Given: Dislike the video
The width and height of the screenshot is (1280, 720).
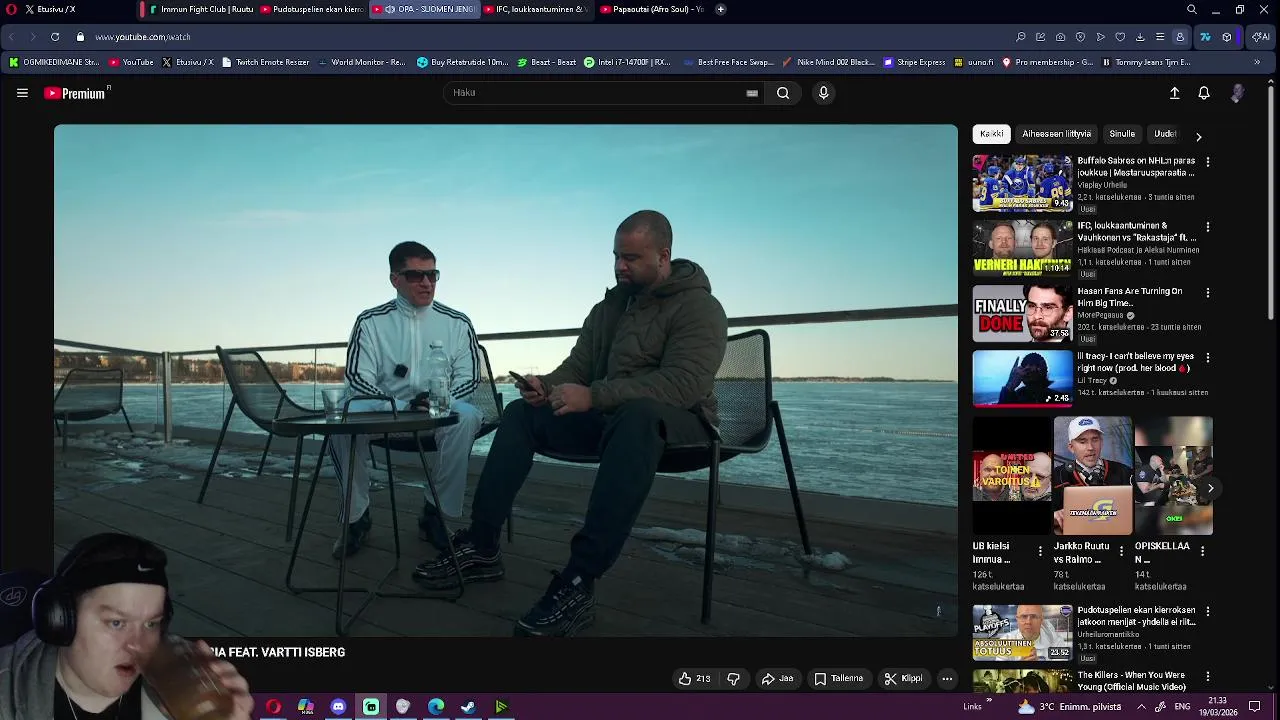Looking at the screenshot, I should pos(733,679).
